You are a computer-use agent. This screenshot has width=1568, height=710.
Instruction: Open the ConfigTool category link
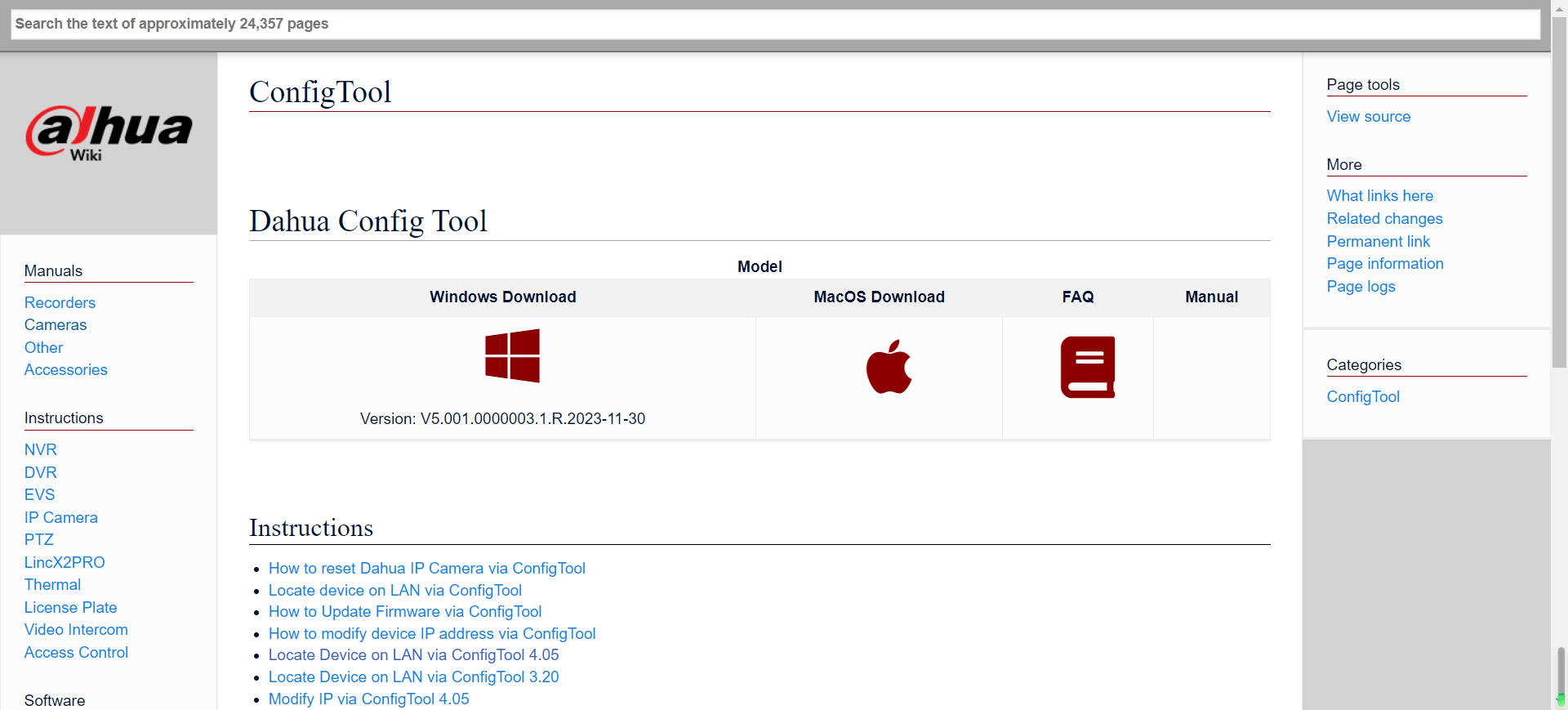[x=1363, y=396]
